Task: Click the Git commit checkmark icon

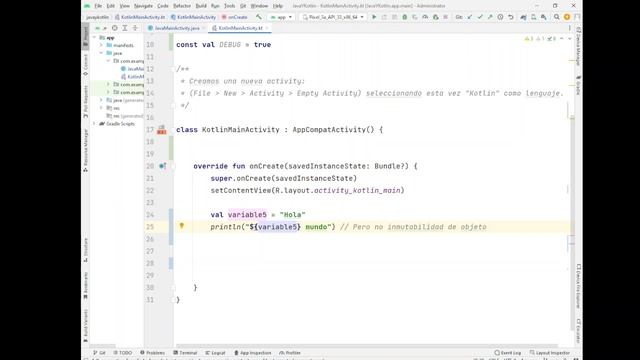Action: pos(480,17)
